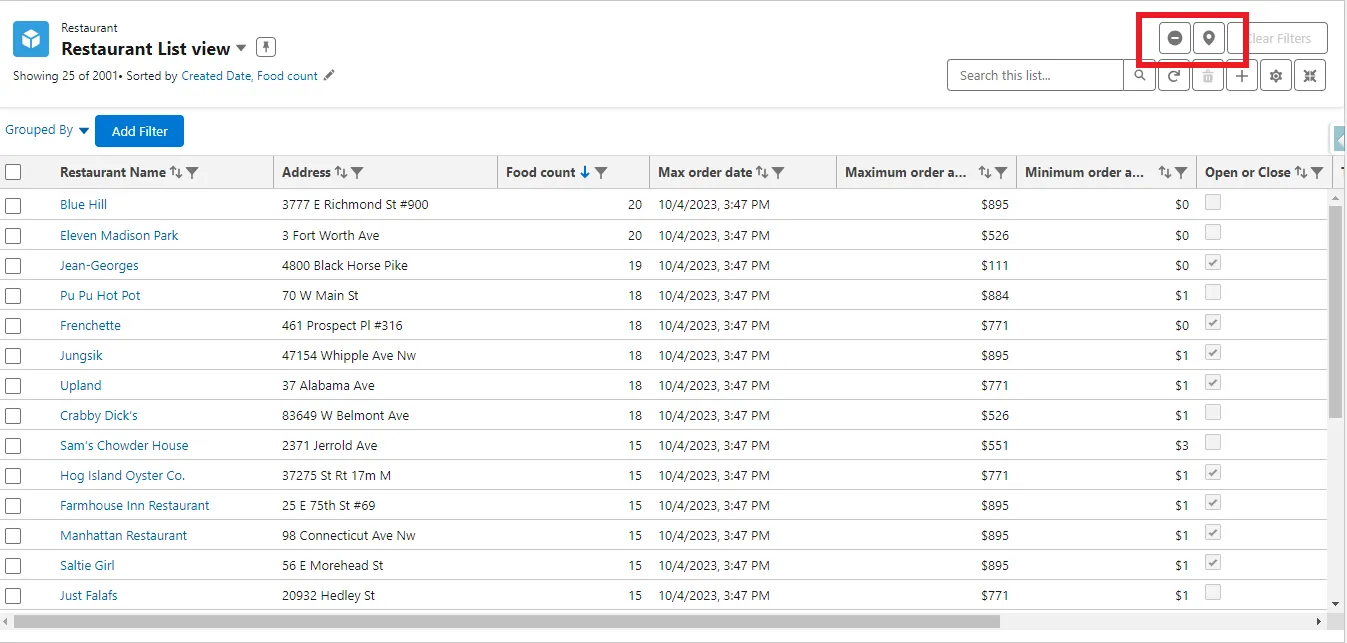This screenshot has height=643, width=1347.
Task: Select the Frenchette row checkbox
Action: (13, 326)
